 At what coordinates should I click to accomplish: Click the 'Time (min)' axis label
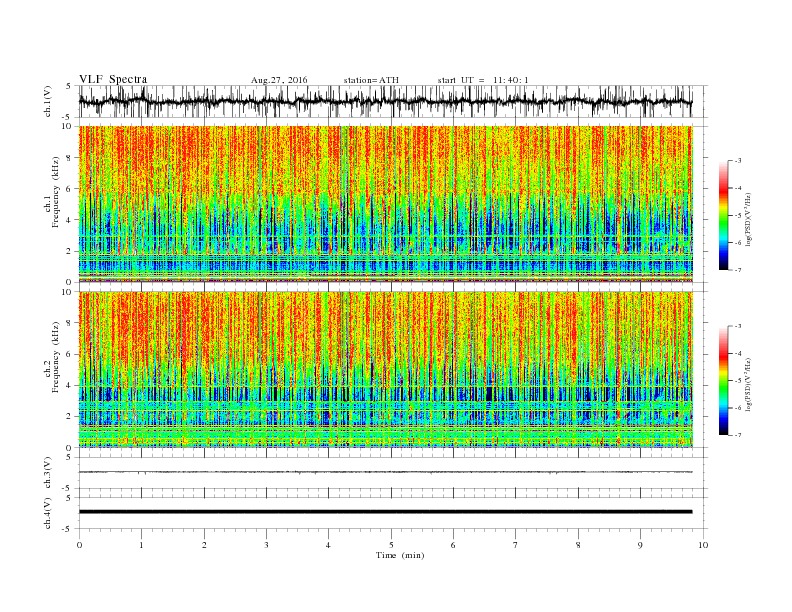tap(400, 555)
